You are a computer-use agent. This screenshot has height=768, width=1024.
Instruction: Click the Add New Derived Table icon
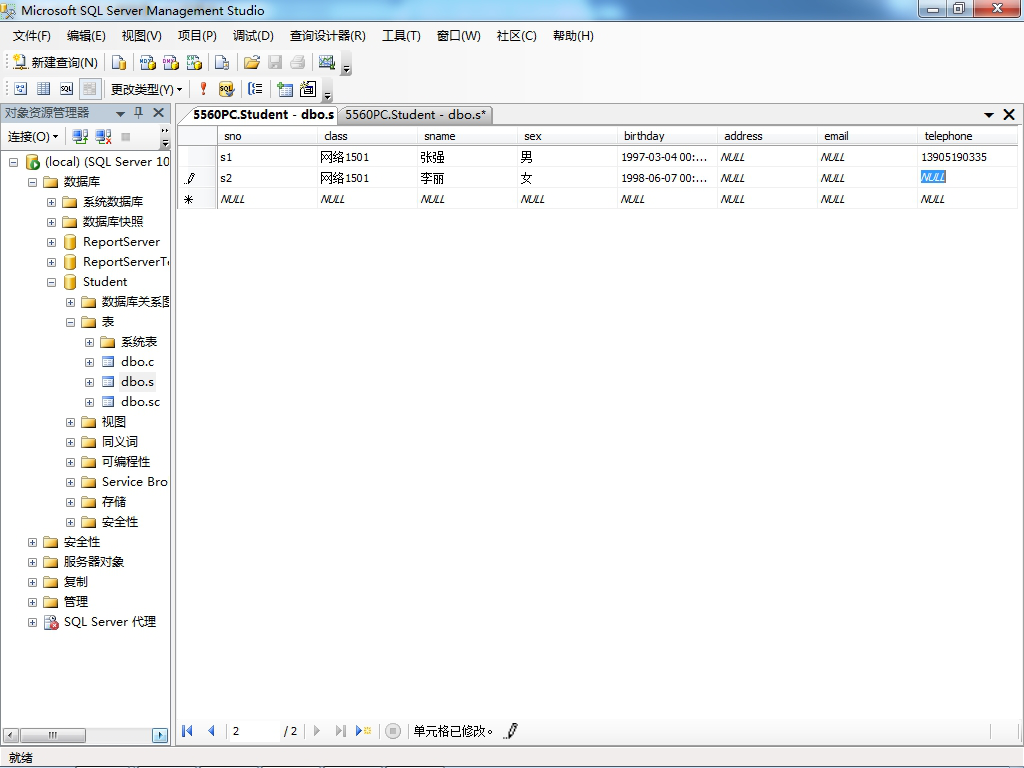(308, 89)
